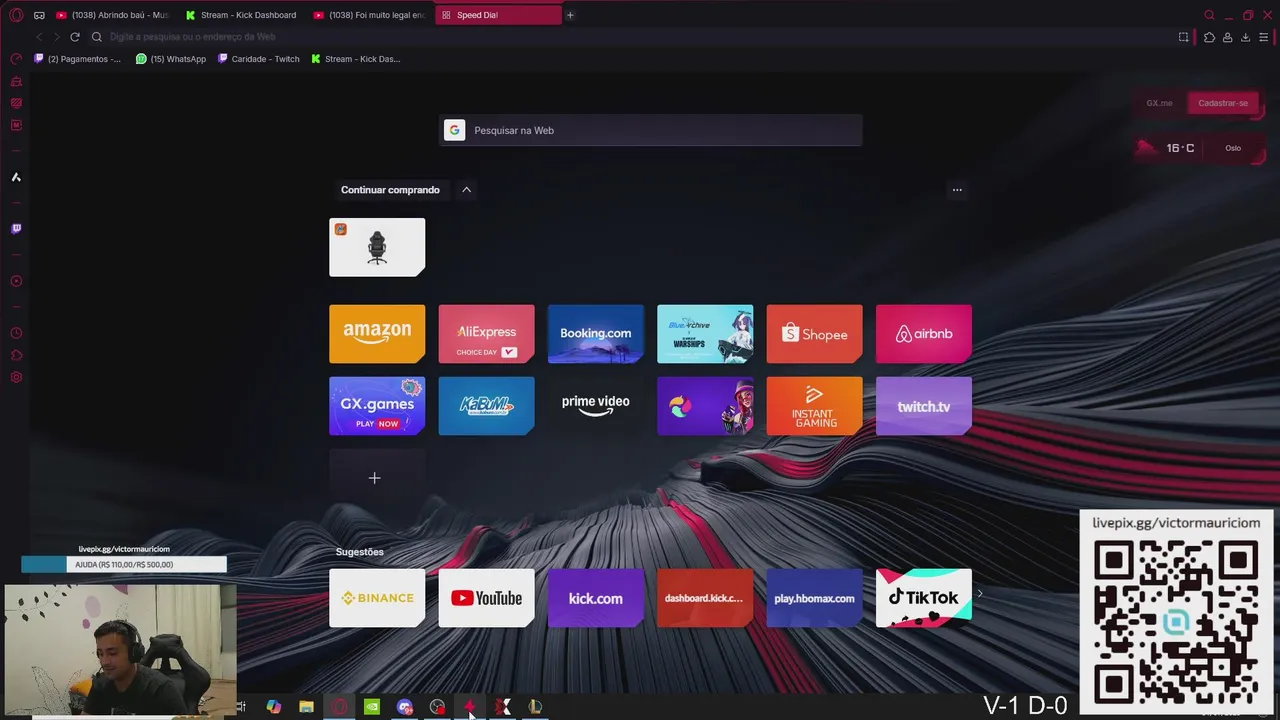Open the Amazon speed dial tile

pyautogui.click(x=377, y=334)
